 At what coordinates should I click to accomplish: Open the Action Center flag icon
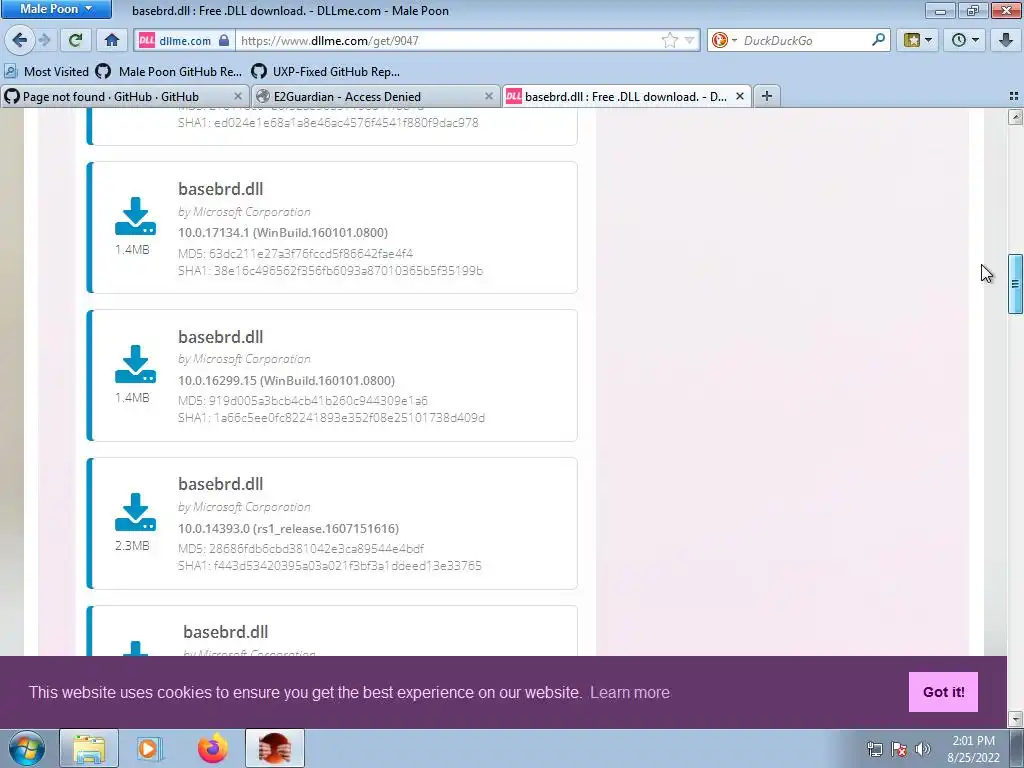899,749
